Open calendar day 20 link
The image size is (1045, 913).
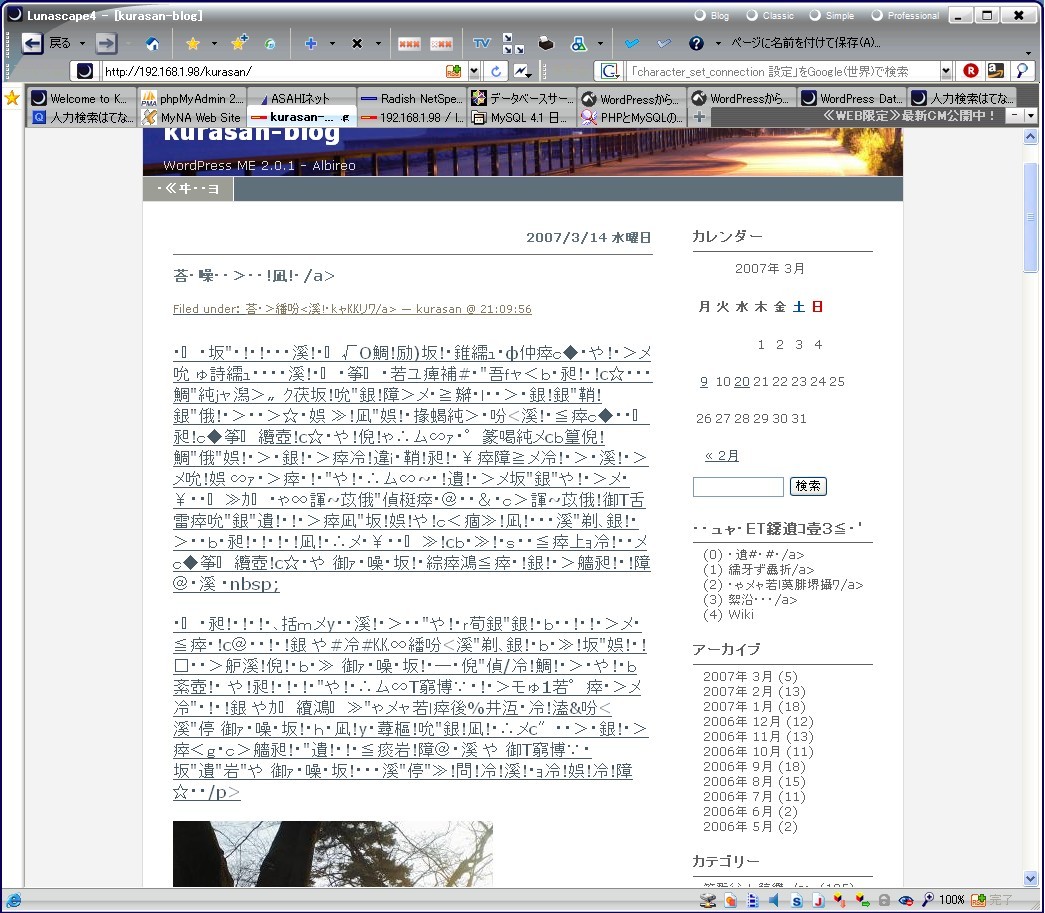pos(742,382)
